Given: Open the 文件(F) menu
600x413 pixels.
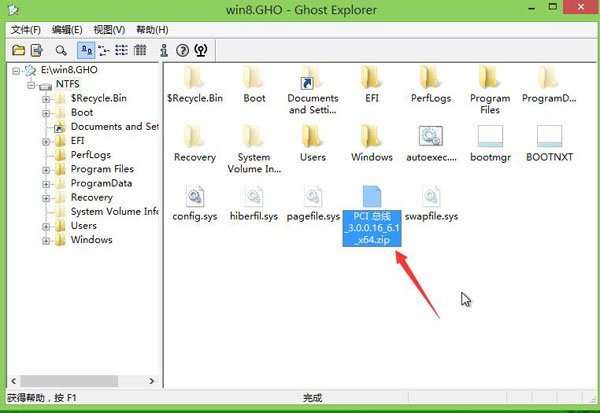Looking at the screenshot, I should point(26,30).
